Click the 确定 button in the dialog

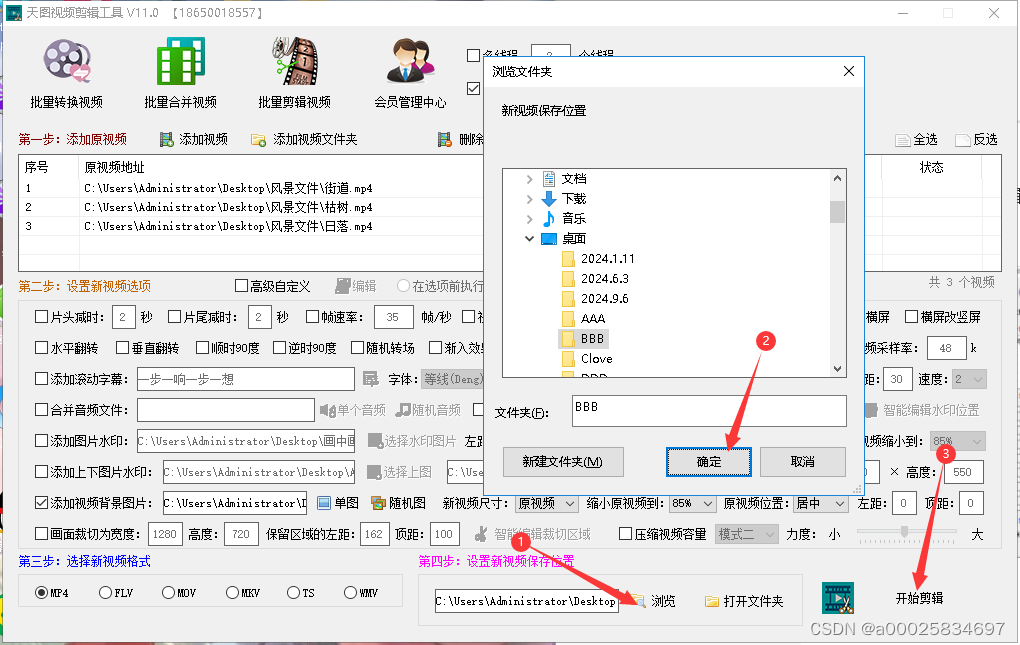(x=708, y=462)
